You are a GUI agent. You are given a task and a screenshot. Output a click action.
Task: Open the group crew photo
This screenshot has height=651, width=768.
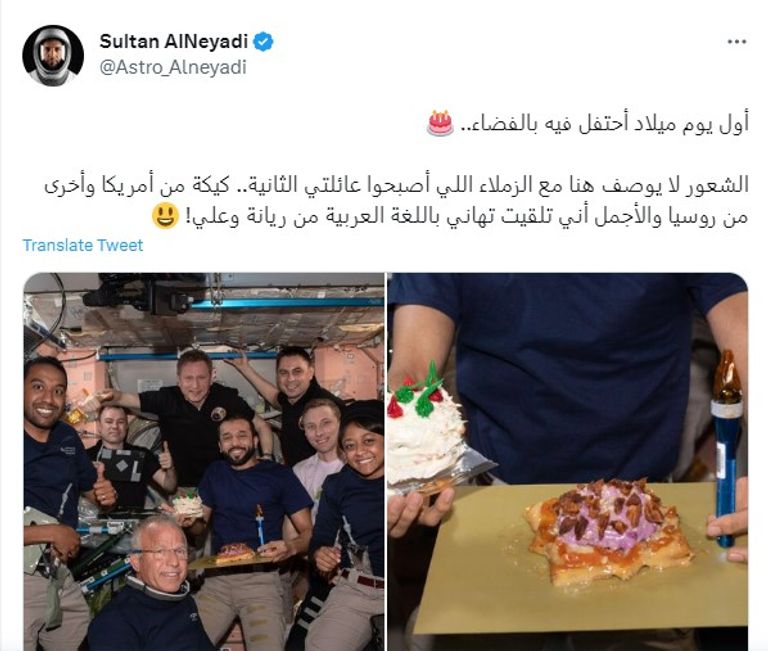click(x=204, y=462)
